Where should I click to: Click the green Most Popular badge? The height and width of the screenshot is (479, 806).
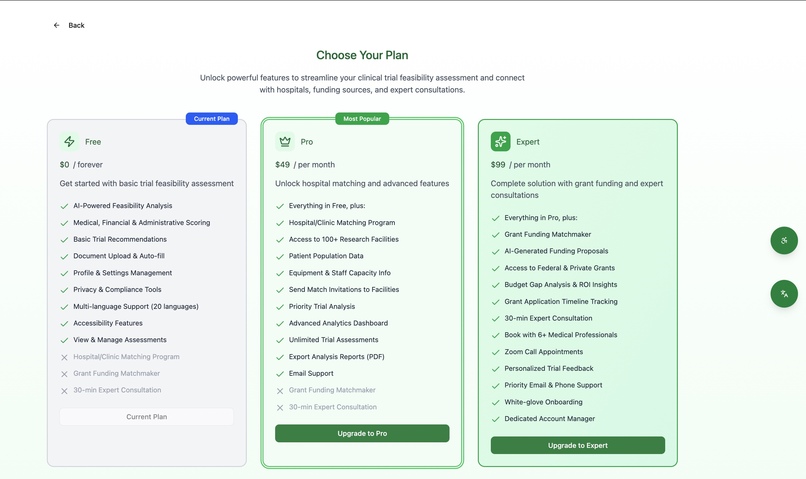pyautogui.click(x=362, y=119)
